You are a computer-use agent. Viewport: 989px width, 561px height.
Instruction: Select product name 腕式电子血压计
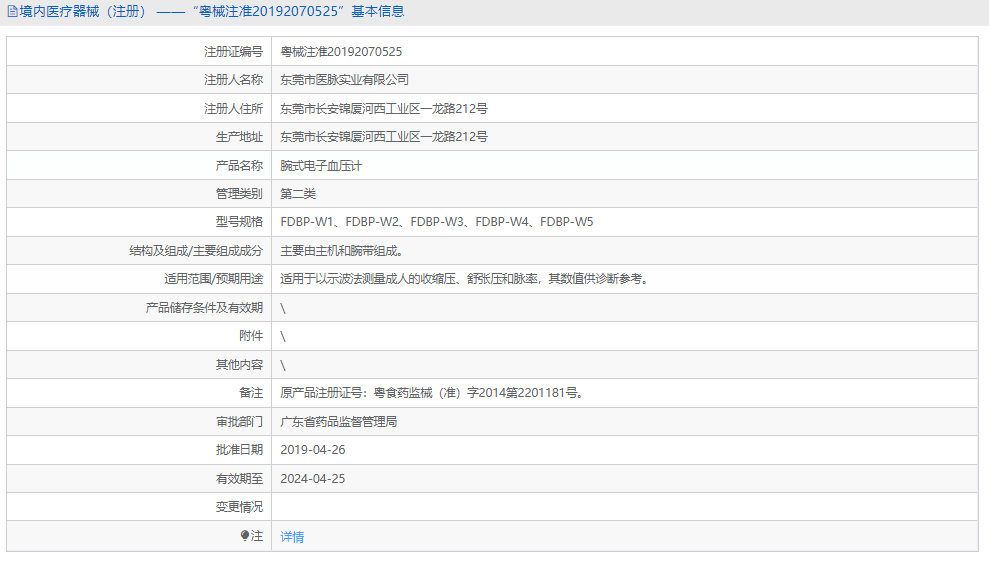tap(321, 166)
